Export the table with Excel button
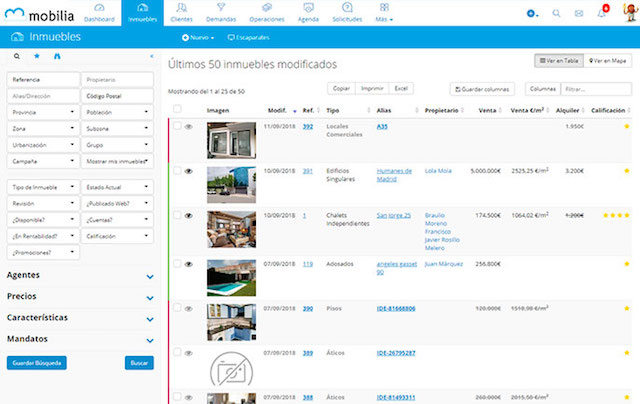Image resolution: width=640 pixels, height=404 pixels. pyautogui.click(x=401, y=89)
